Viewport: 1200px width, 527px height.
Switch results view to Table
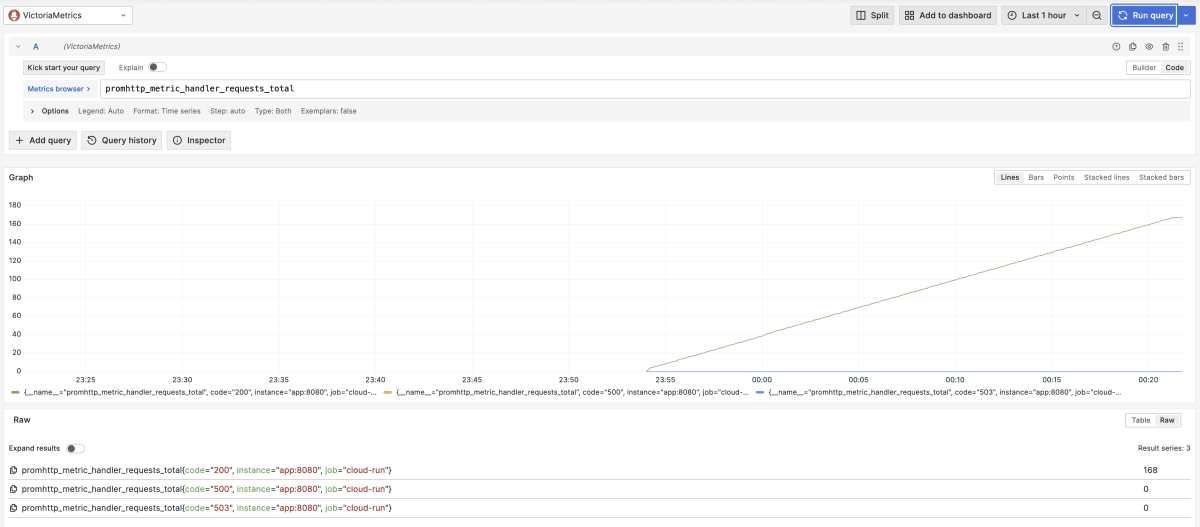(x=1141, y=420)
